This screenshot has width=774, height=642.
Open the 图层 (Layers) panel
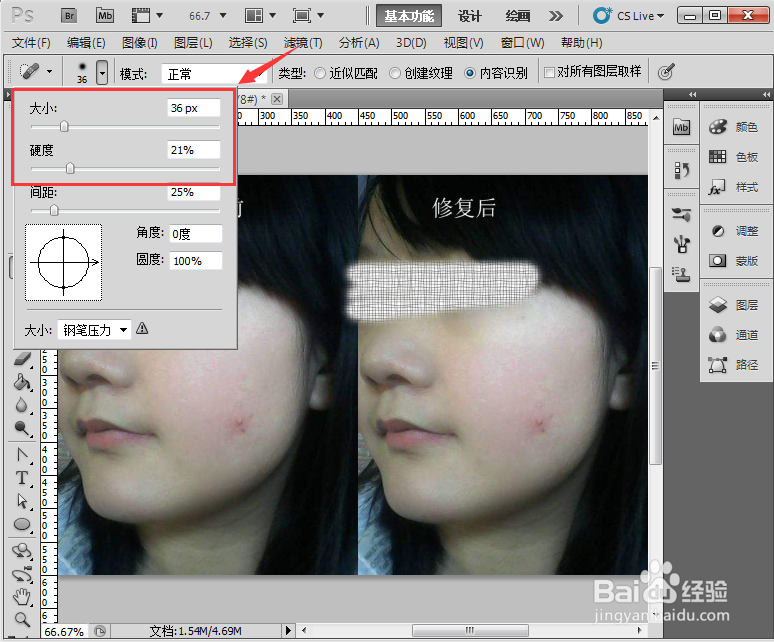click(734, 305)
